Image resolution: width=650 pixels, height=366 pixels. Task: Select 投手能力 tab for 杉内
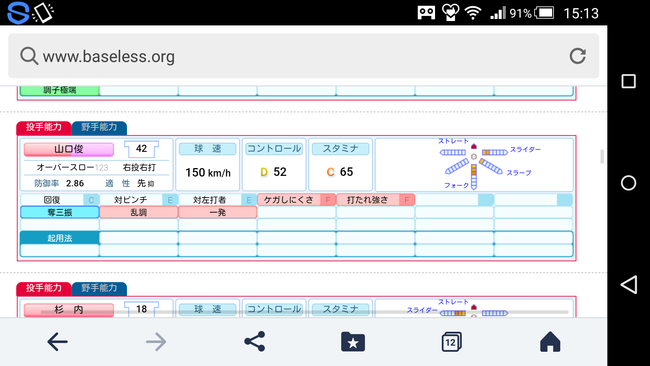coord(44,288)
